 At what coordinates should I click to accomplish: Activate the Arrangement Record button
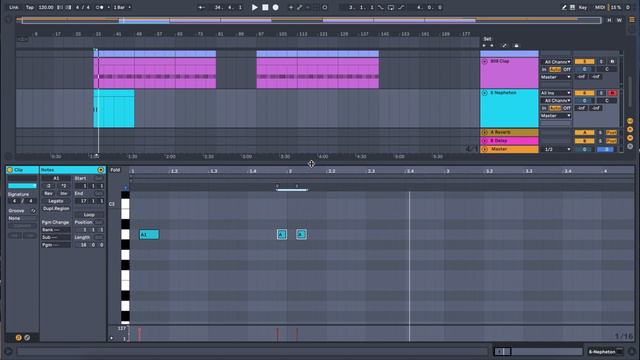[x=276, y=7]
